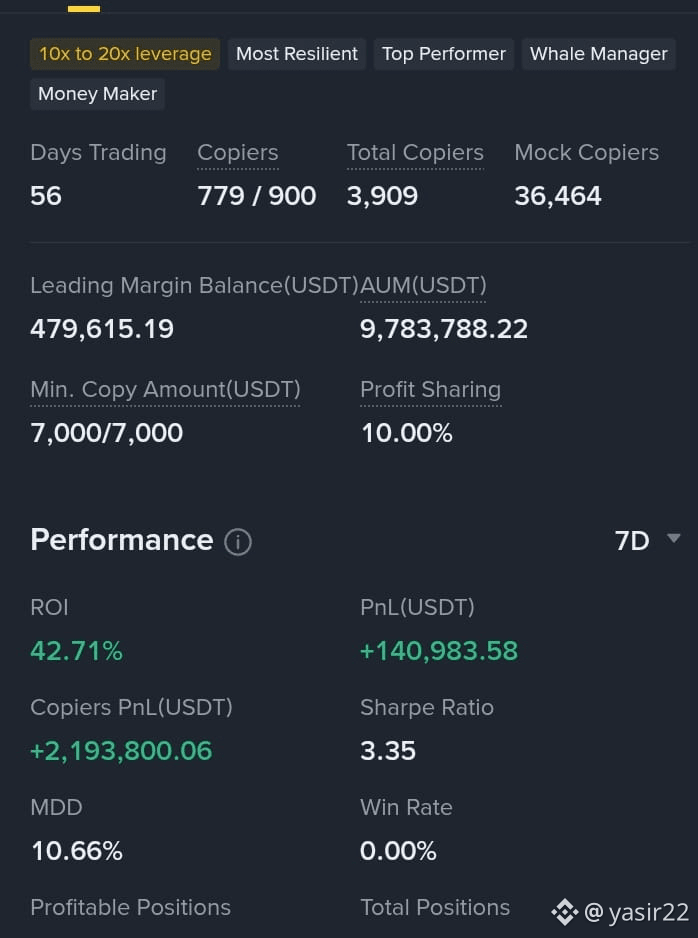This screenshot has width=698, height=938.
Task: Click the Top Performer badge
Action: [444, 54]
